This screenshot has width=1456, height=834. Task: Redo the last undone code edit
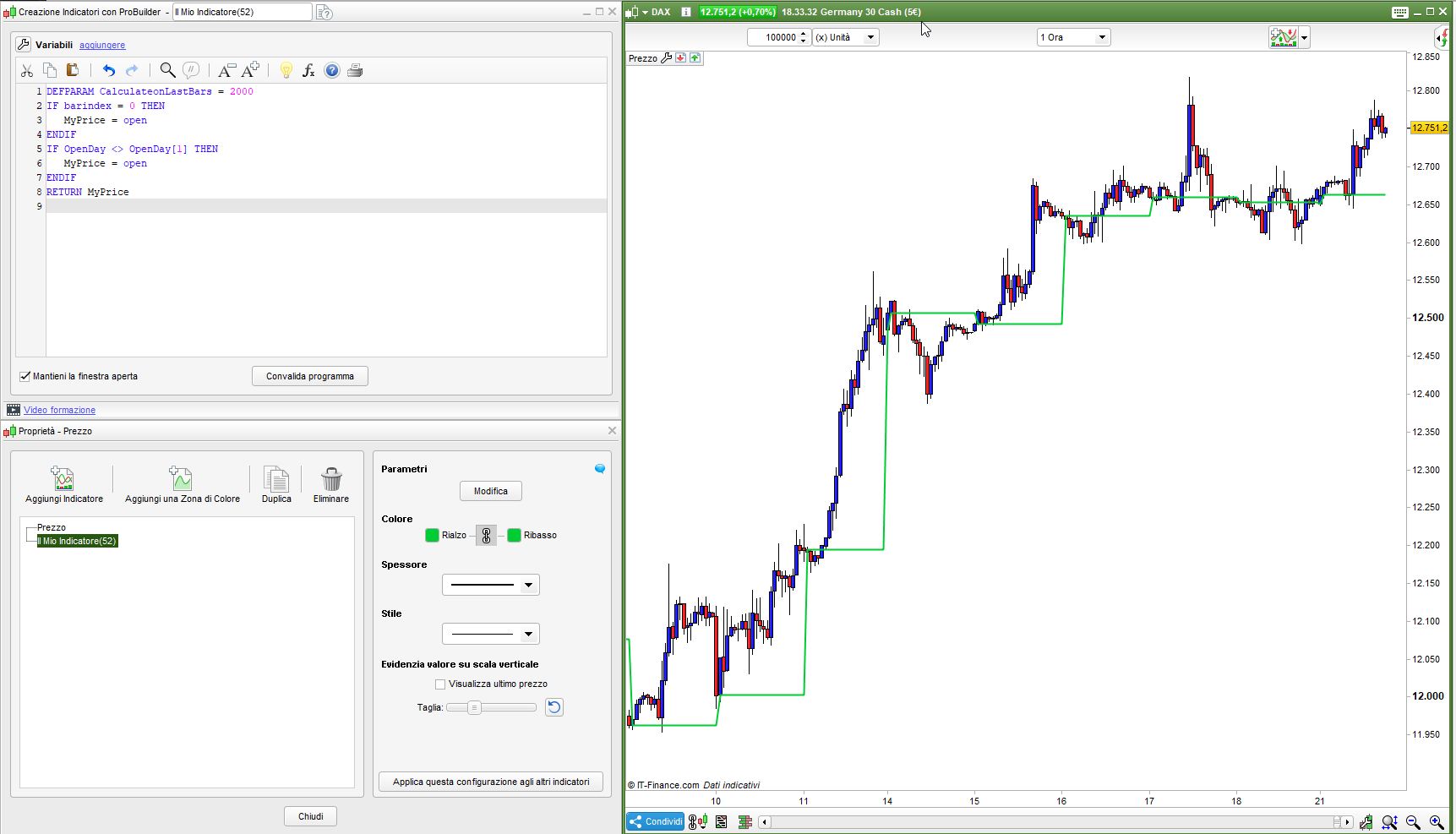tap(132, 71)
